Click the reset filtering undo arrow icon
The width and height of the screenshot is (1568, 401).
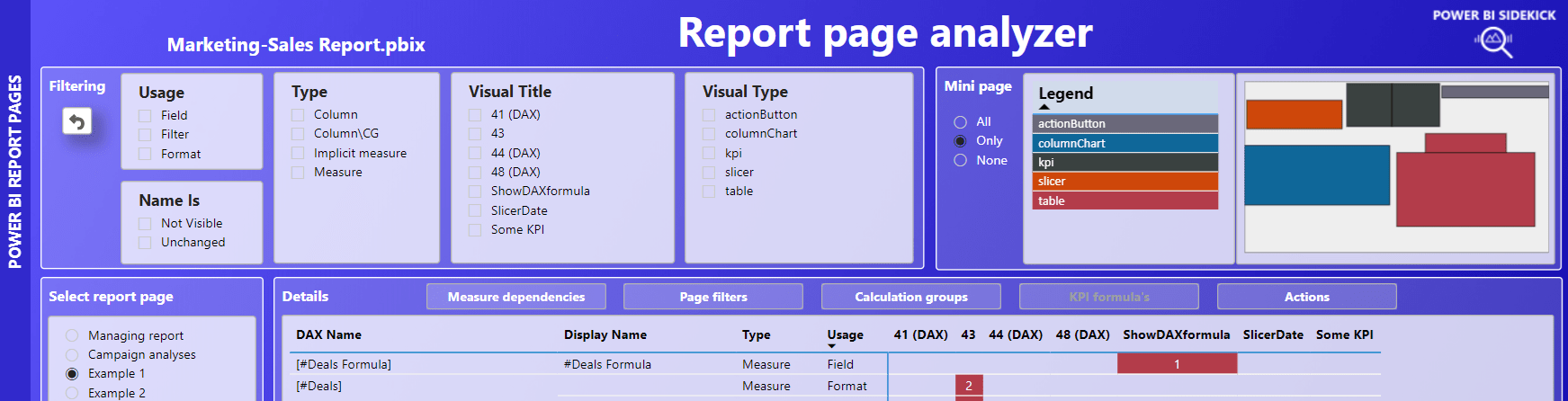pyautogui.click(x=77, y=120)
